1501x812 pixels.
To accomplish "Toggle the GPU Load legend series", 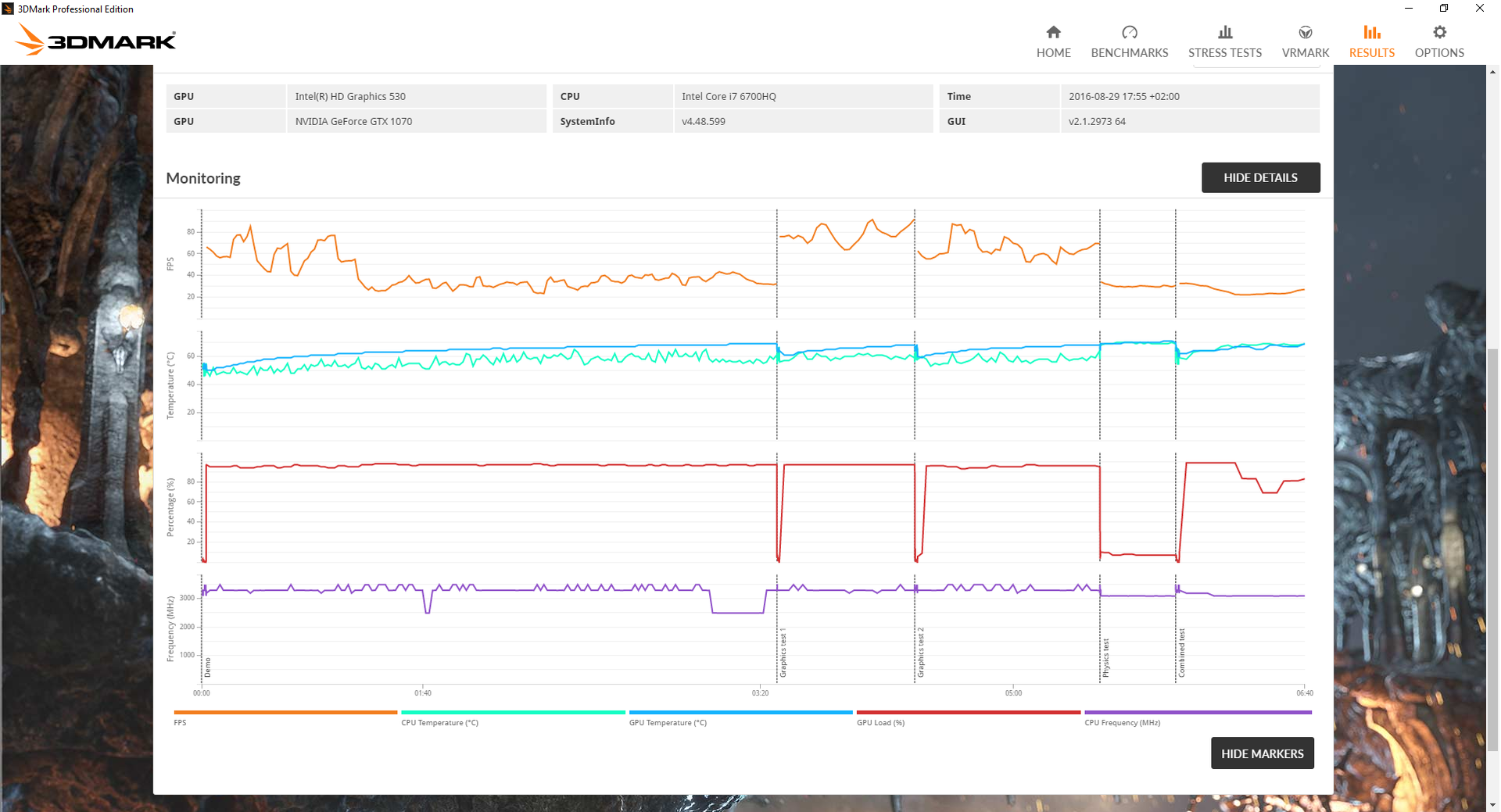I will [880, 723].
